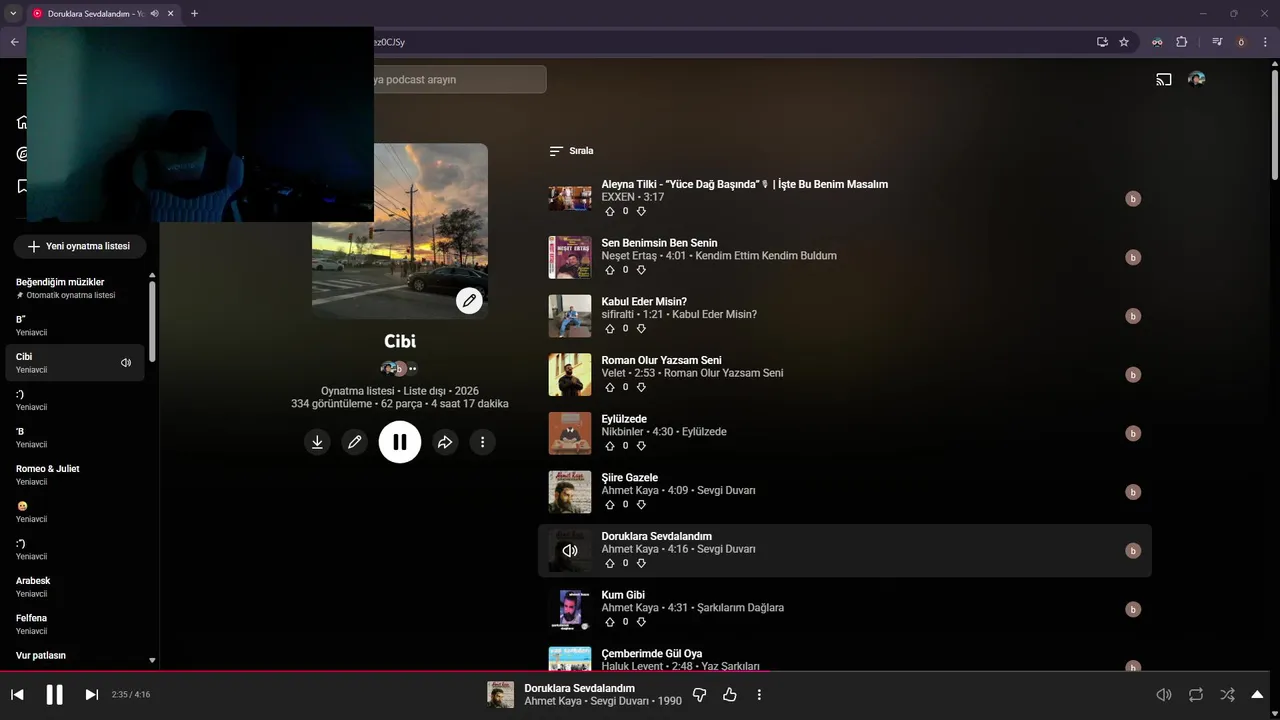Screen dimensions: 1280x720
Task: Edit the playlist cover image with pencil overlay
Action: pyautogui.click(x=469, y=300)
